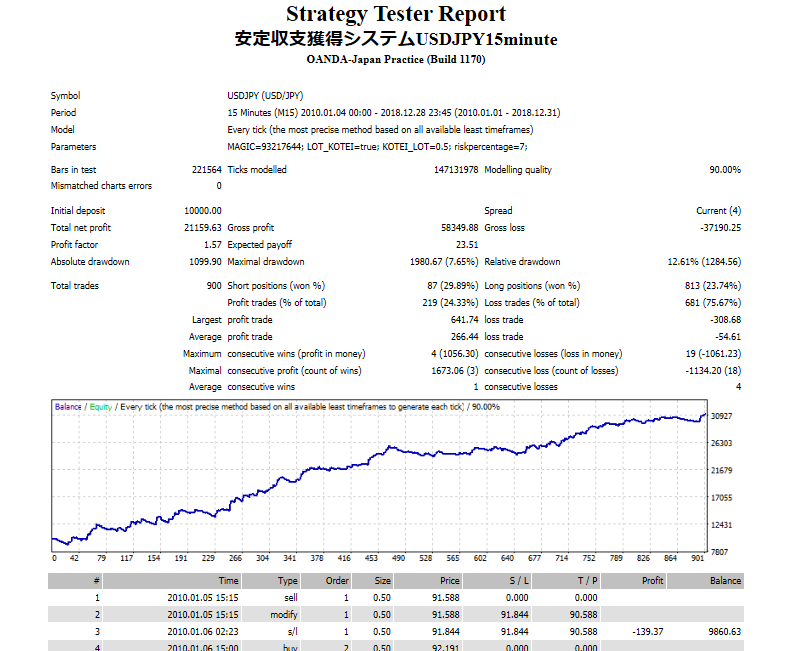Click the profit value -139.37 in row 3
This screenshot has height=651, width=804.
648,632
